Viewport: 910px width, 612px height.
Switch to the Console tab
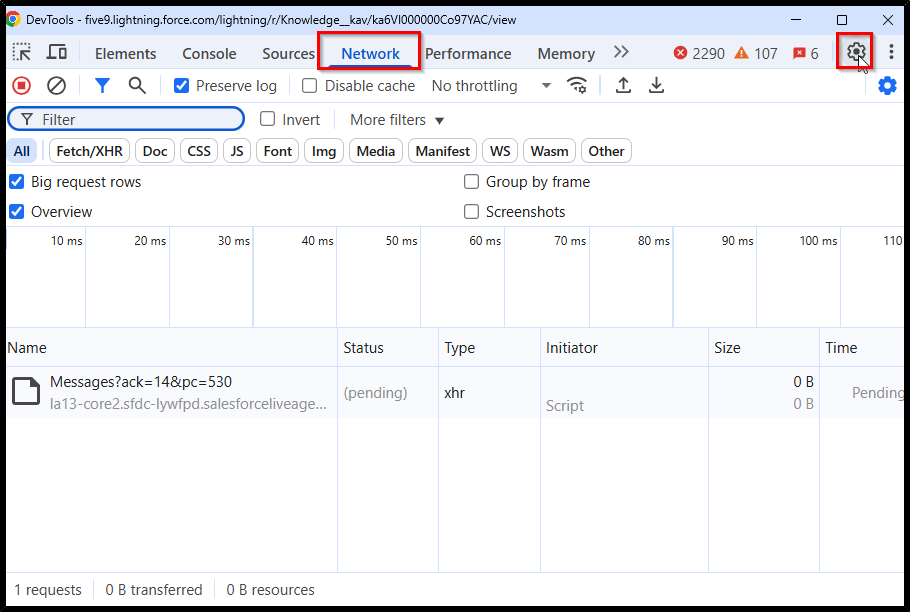[x=209, y=53]
